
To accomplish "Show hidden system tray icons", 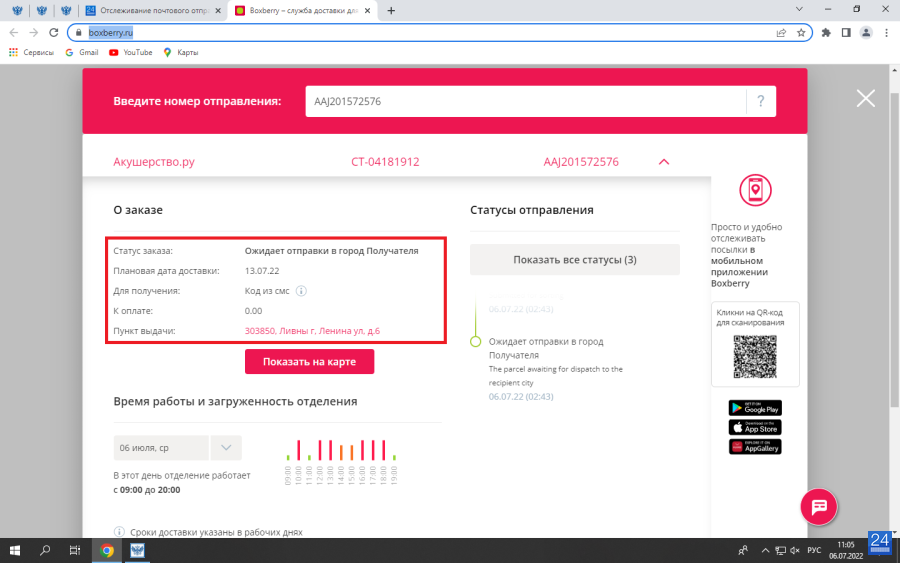I will point(765,550).
